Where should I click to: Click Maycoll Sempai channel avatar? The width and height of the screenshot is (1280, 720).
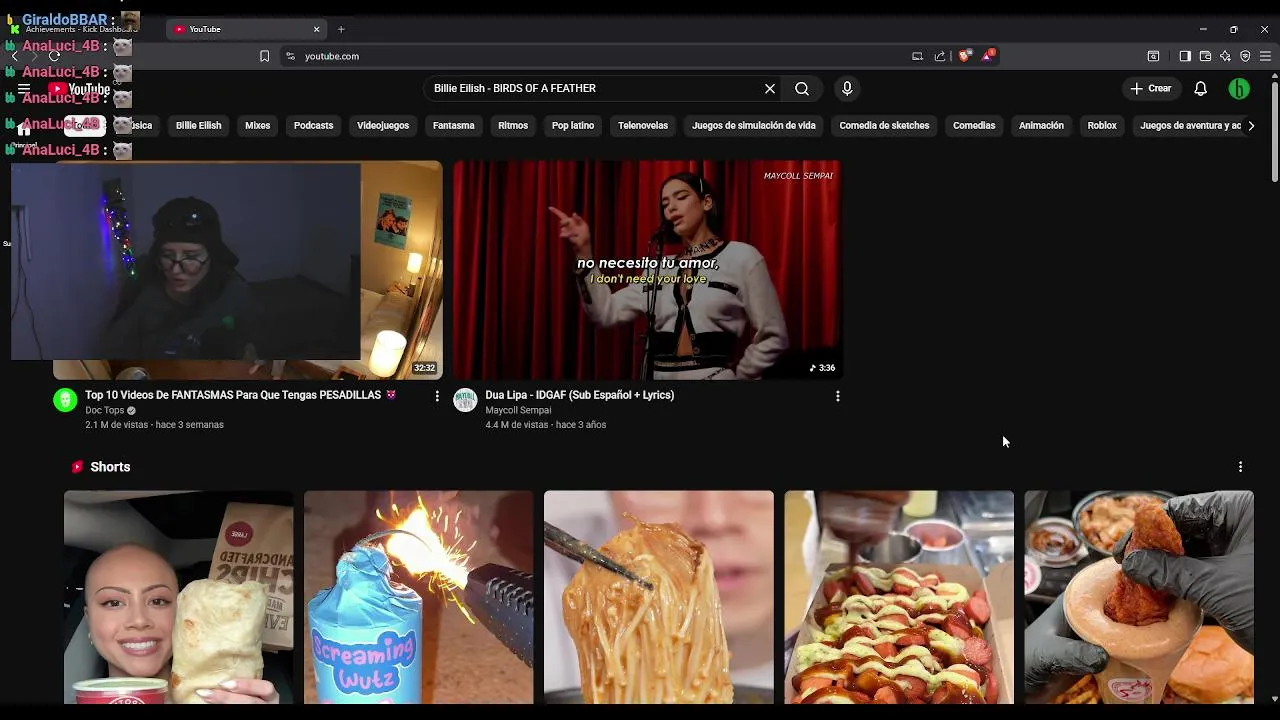tap(465, 401)
